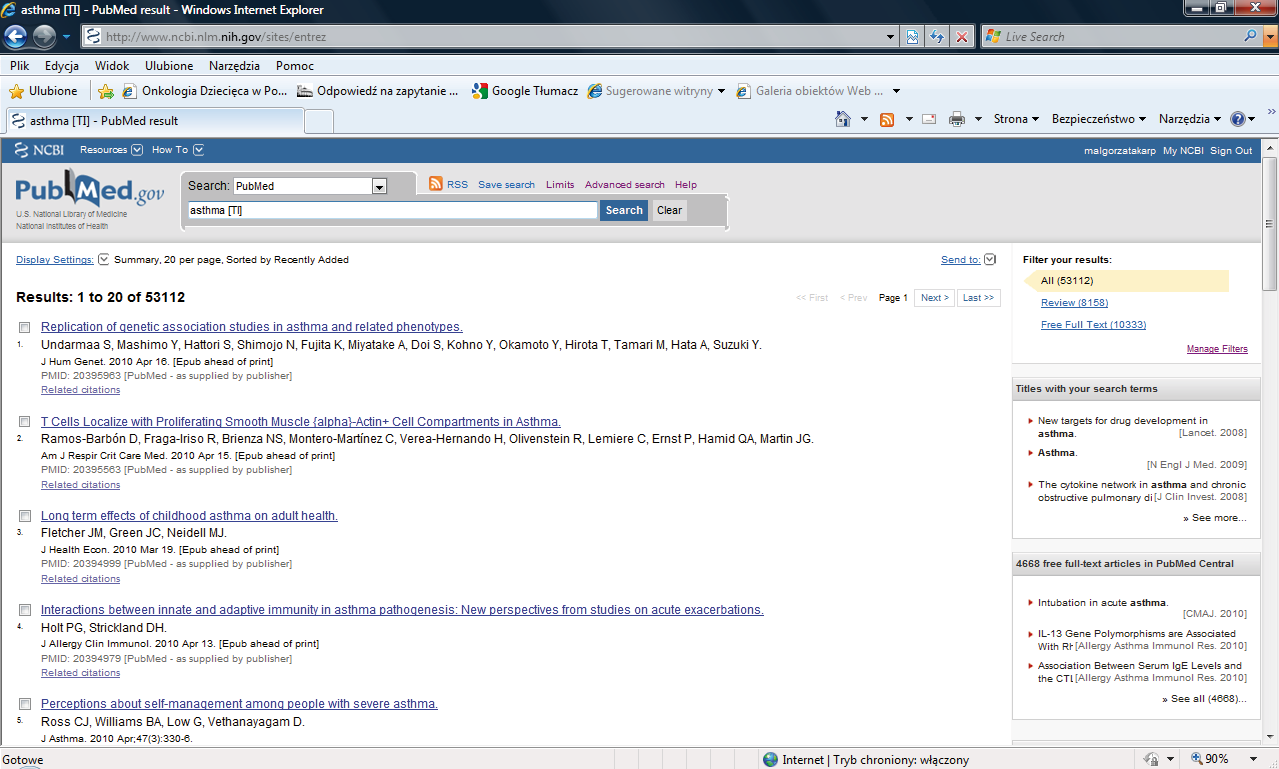
Task: Click the Add to Favorites Bar icon
Action: 106,91
